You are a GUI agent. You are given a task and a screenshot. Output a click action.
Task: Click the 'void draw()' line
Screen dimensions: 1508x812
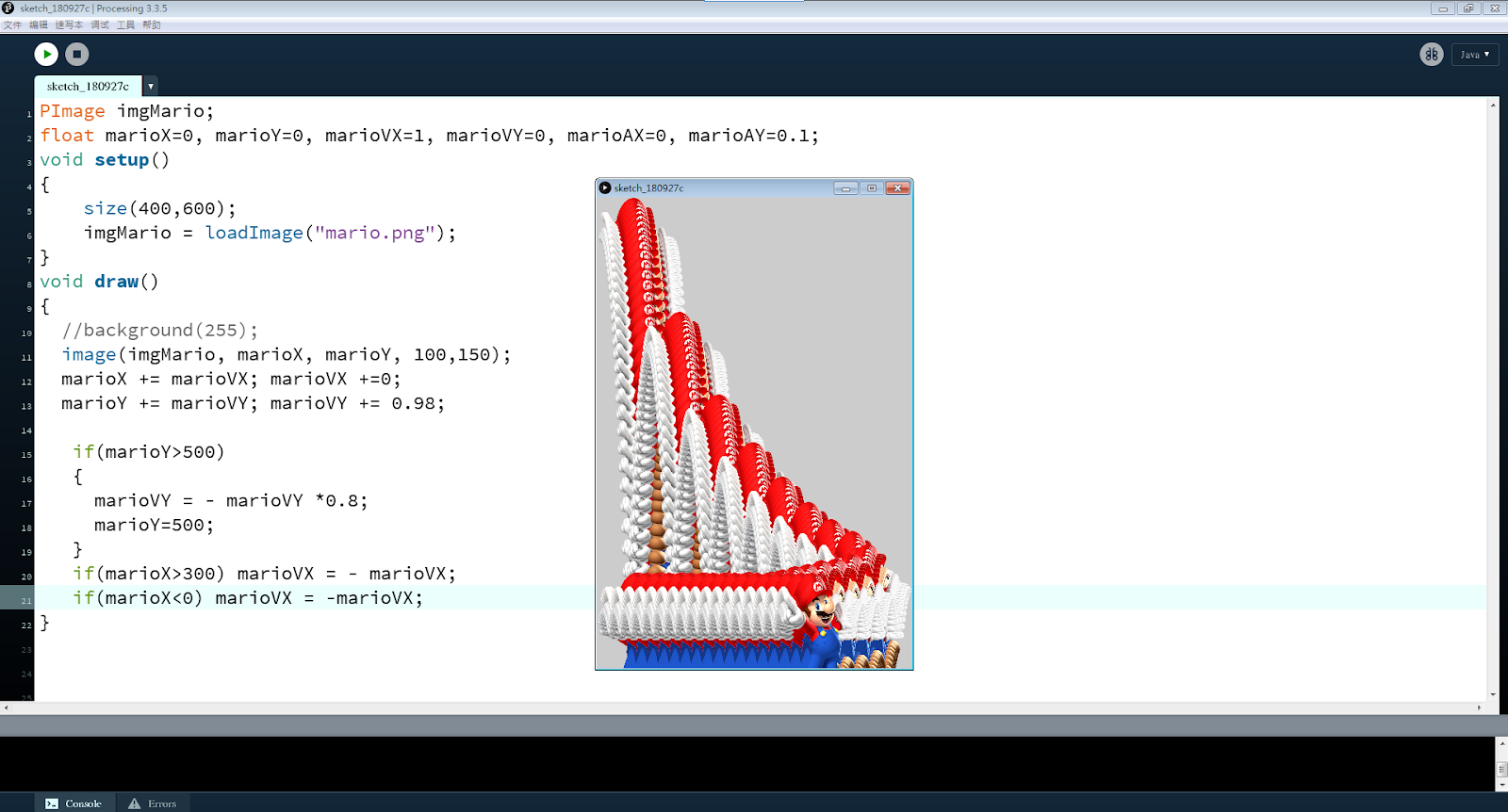click(x=99, y=282)
